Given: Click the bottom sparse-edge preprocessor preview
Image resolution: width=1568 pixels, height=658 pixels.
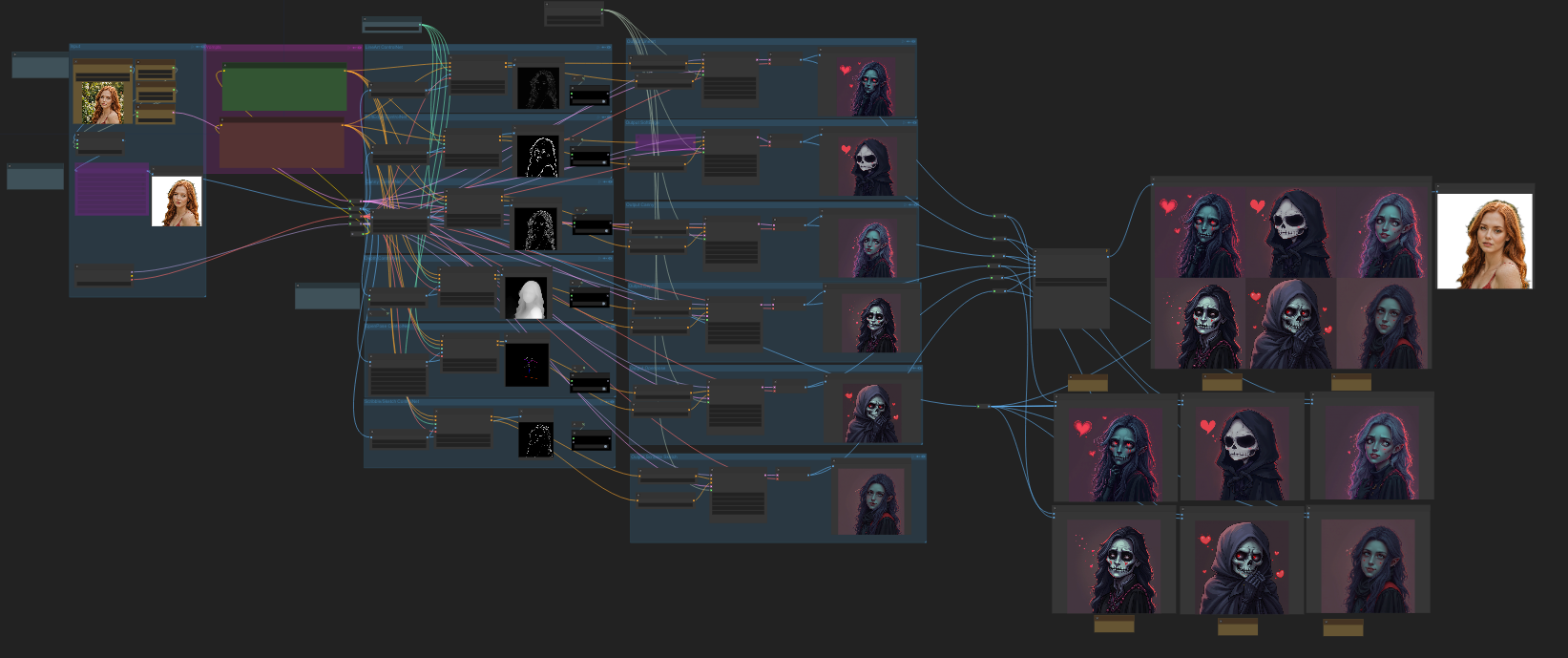Looking at the screenshot, I should tap(536, 439).
